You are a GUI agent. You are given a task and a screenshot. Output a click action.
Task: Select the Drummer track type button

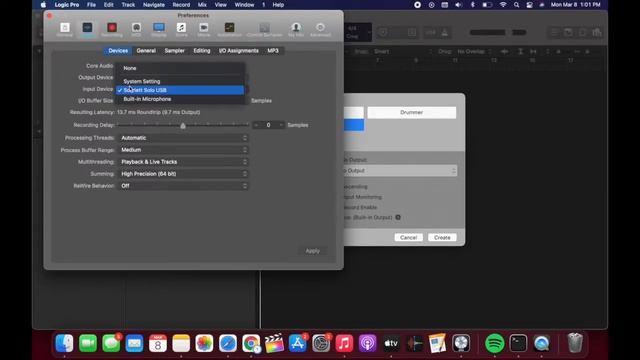411,113
